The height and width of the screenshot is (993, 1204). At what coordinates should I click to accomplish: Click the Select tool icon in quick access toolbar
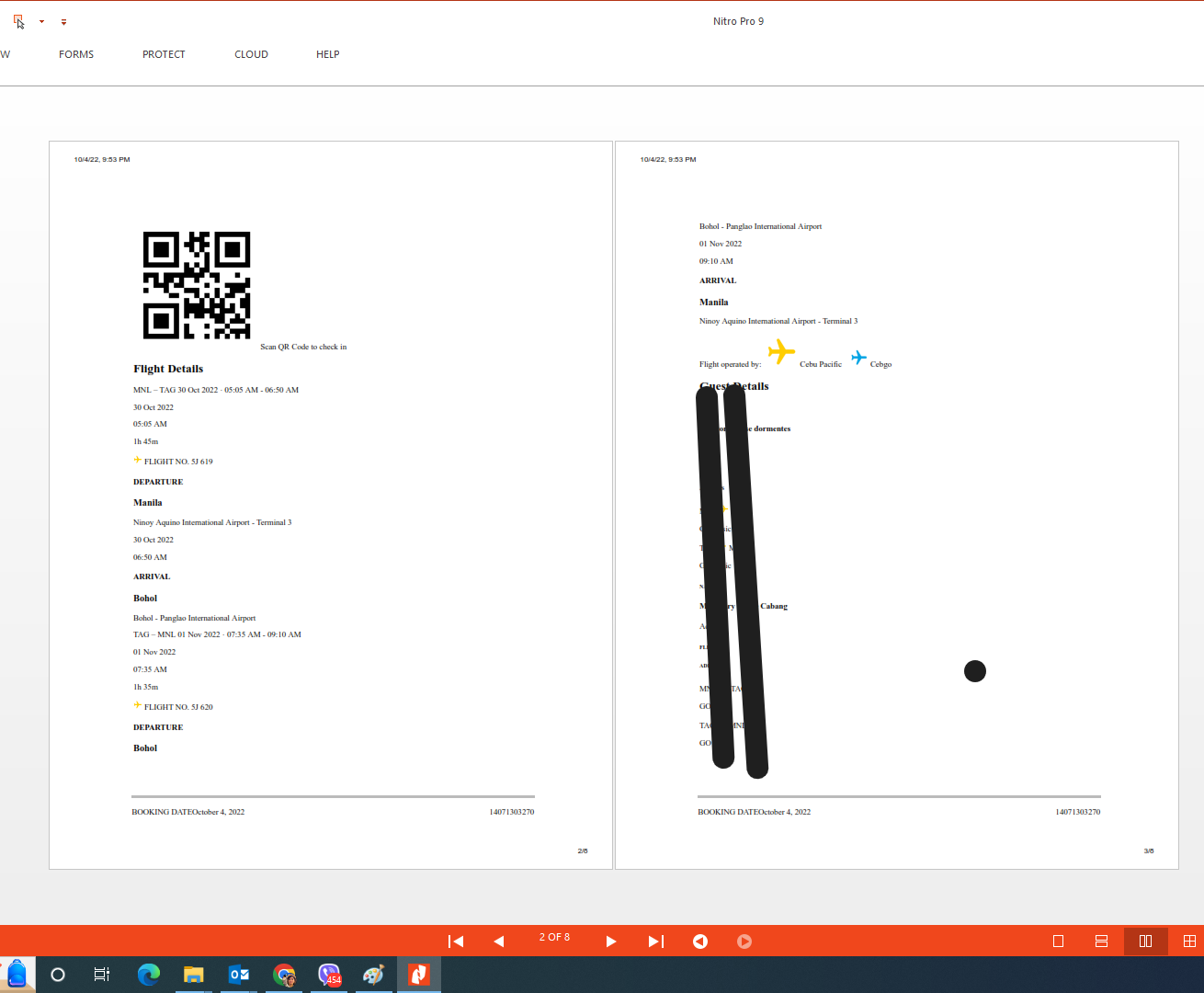[x=18, y=21]
